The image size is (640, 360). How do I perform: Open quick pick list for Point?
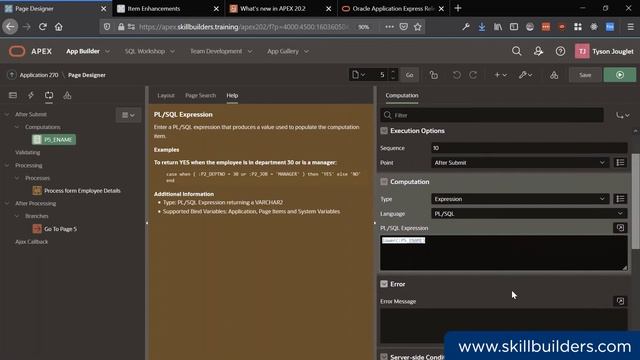tap(620, 162)
